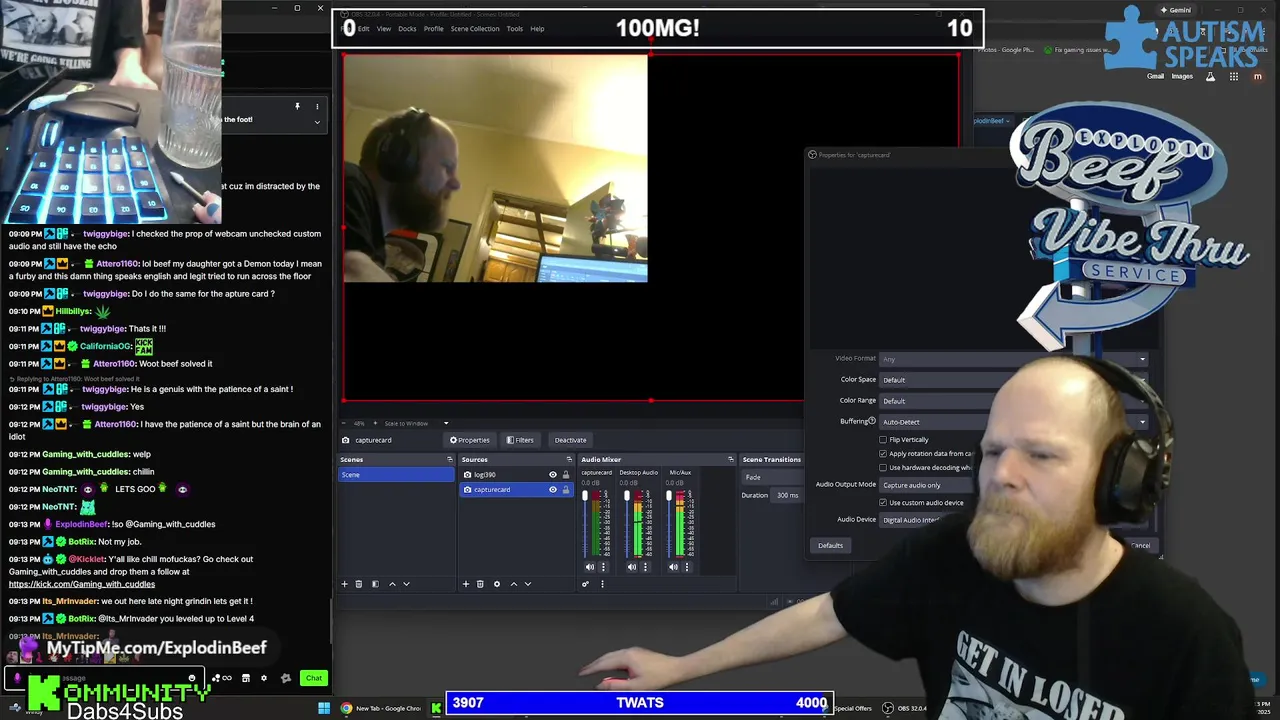Image resolution: width=1280 pixels, height=720 pixels.
Task: Open the Scene Collection menu
Action: 475,29
